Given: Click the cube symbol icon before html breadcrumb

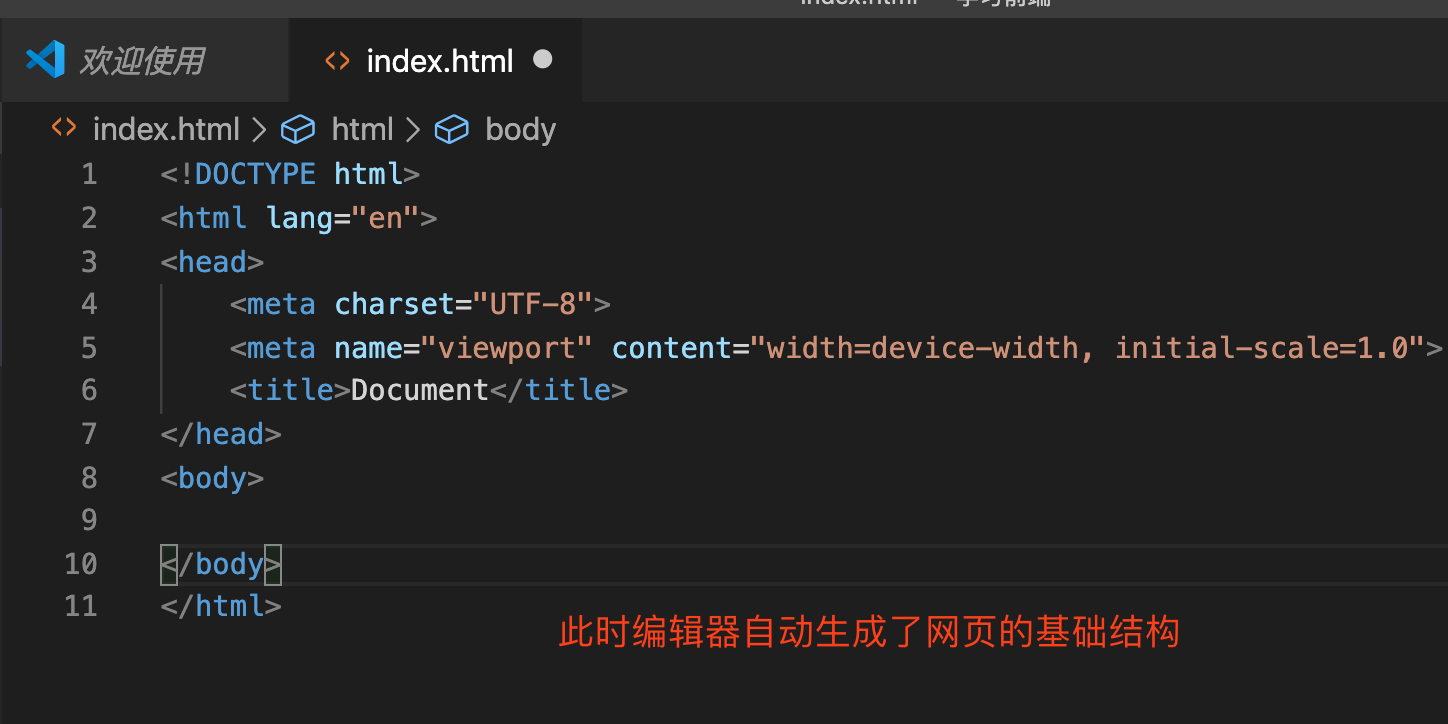Looking at the screenshot, I should coord(297,129).
